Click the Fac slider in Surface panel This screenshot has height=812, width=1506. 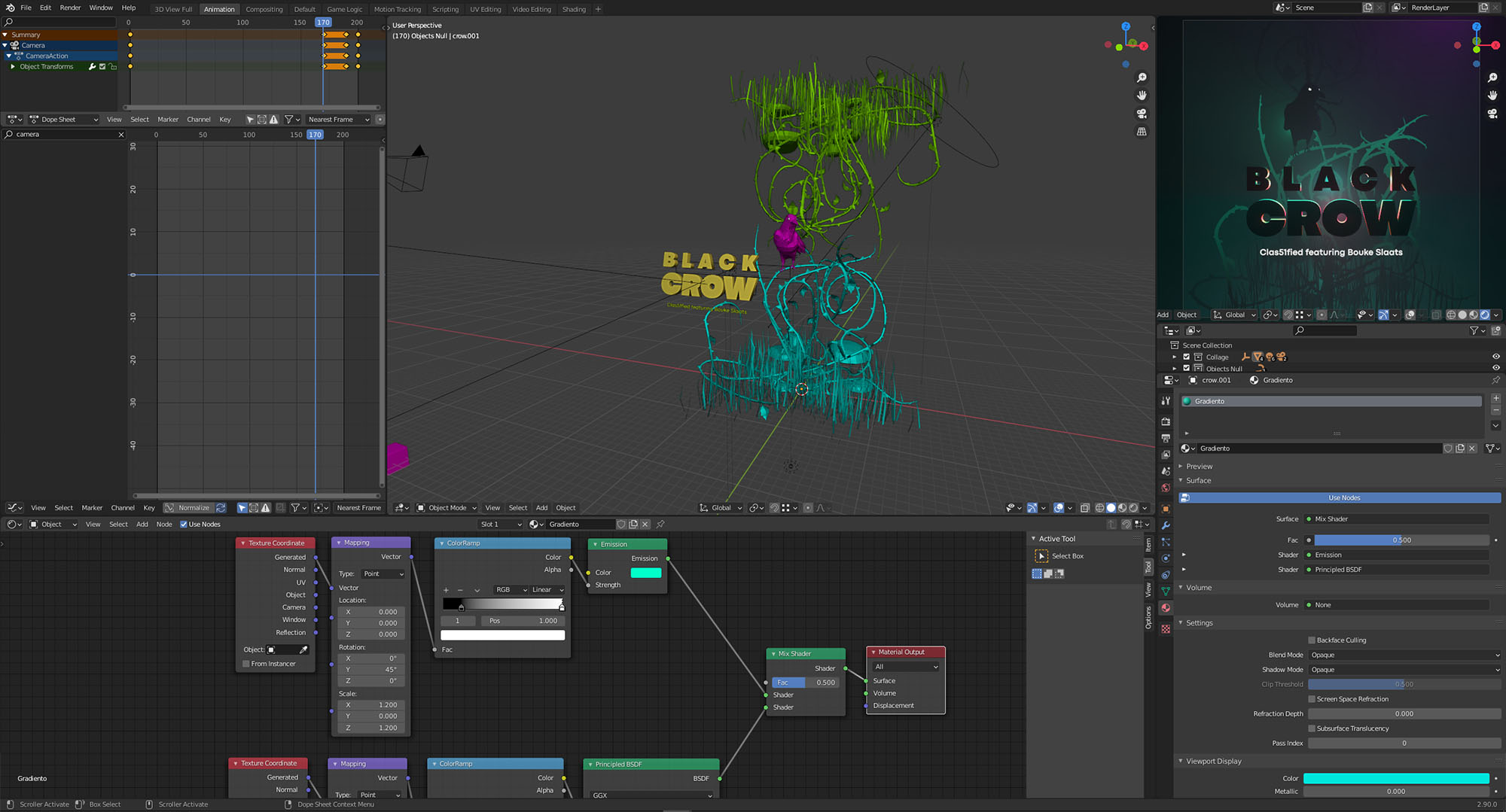click(x=1401, y=540)
